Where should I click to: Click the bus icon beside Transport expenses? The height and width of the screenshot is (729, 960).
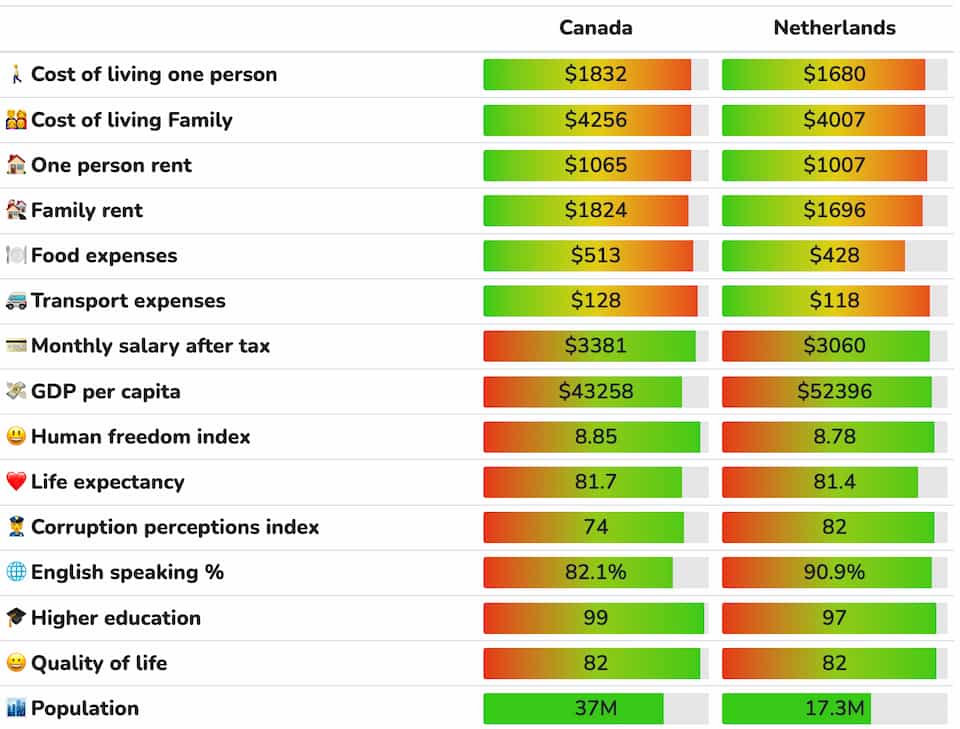click(x=16, y=301)
